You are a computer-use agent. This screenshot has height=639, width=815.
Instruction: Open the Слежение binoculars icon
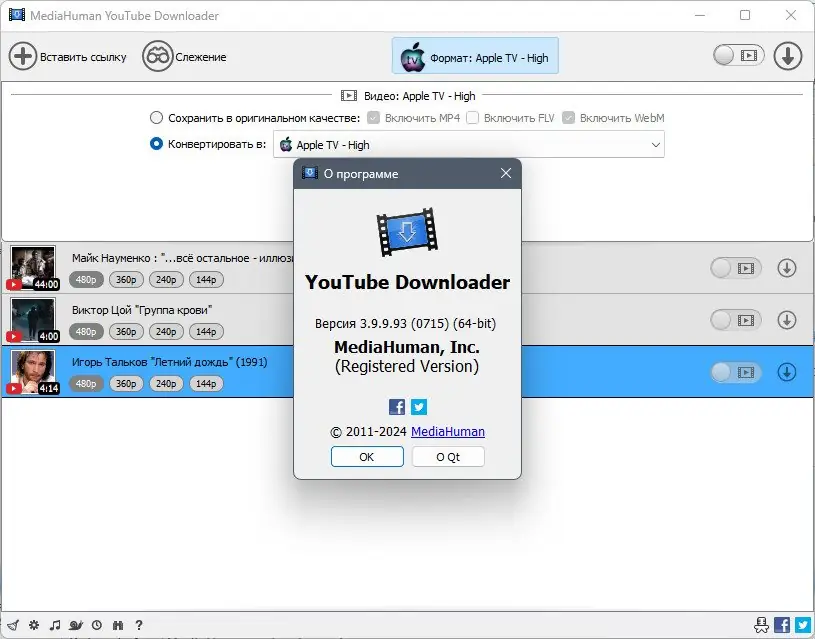pyautogui.click(x=157, y=56)
